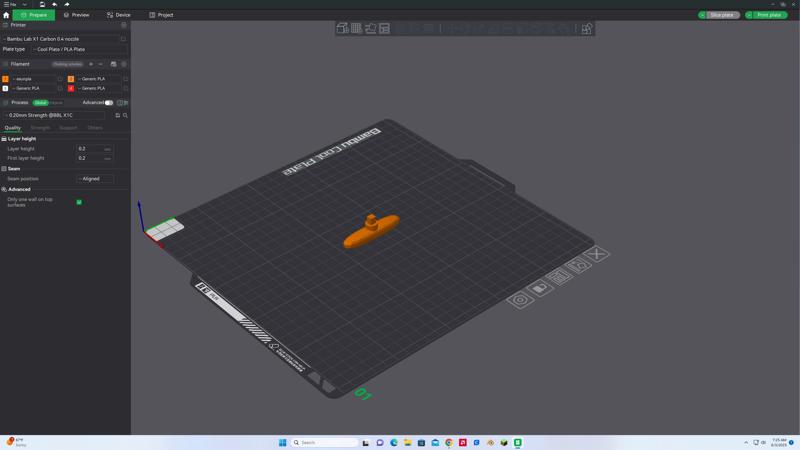Open the printer preset dropdown
Screen dimensions: 800x450
pos(60,39)
